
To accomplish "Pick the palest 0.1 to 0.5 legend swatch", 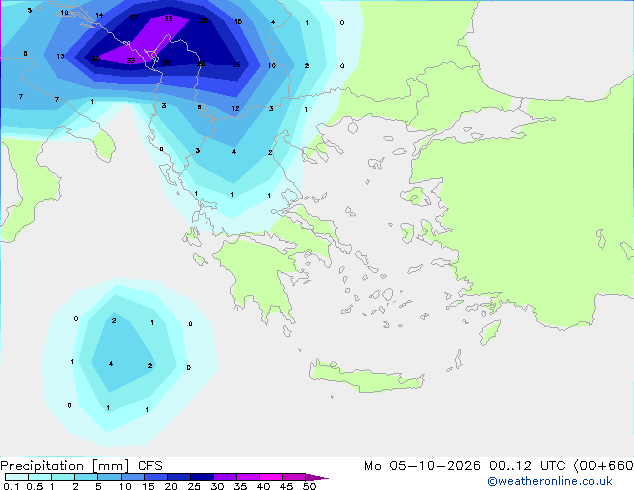I will [x=17, y=477].
